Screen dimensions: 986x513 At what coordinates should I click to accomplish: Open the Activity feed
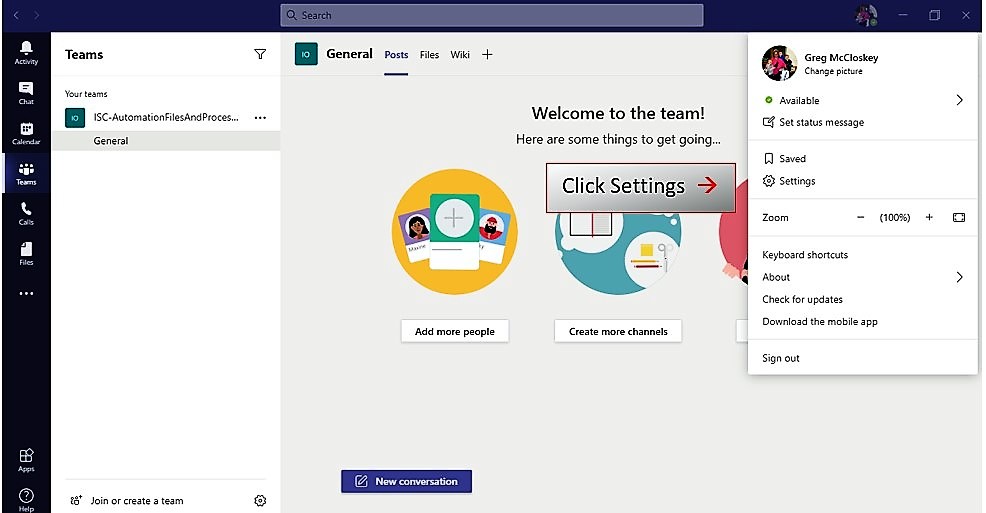pos(26,53)
